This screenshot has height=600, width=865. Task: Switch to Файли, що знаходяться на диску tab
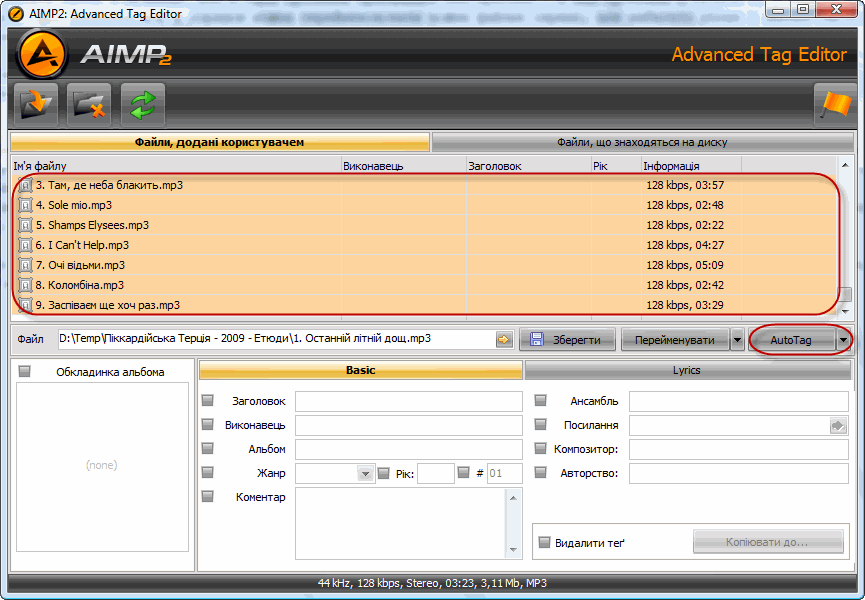pos(642,142)
